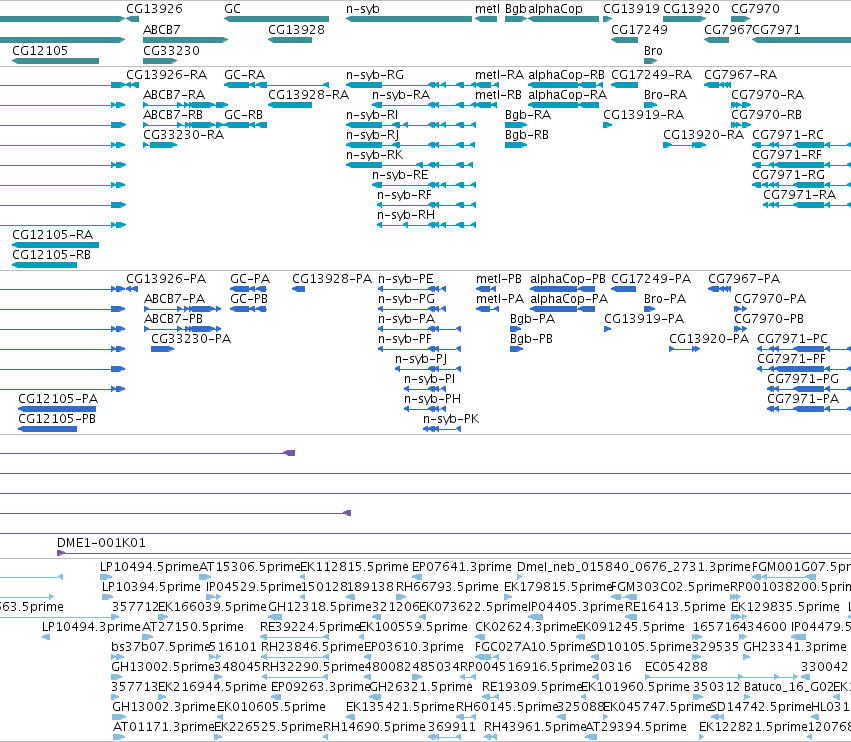The image size is (851, 742).
Task: Click EST GH13002.5prime
Action: (x=117, y=677)
